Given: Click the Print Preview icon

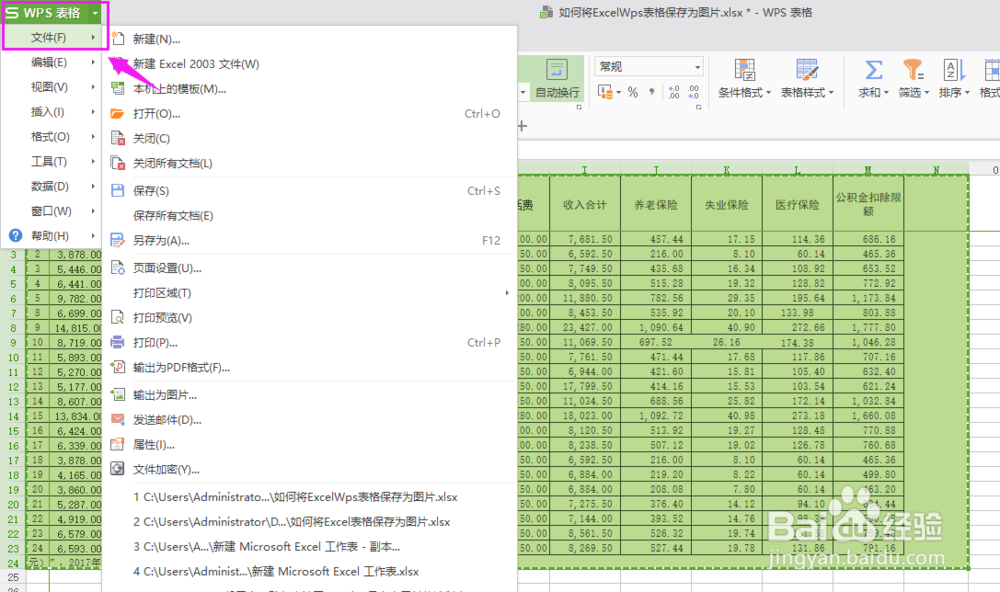Looking at the screenshot, I should pyautogui.click(x=117, y=318).
